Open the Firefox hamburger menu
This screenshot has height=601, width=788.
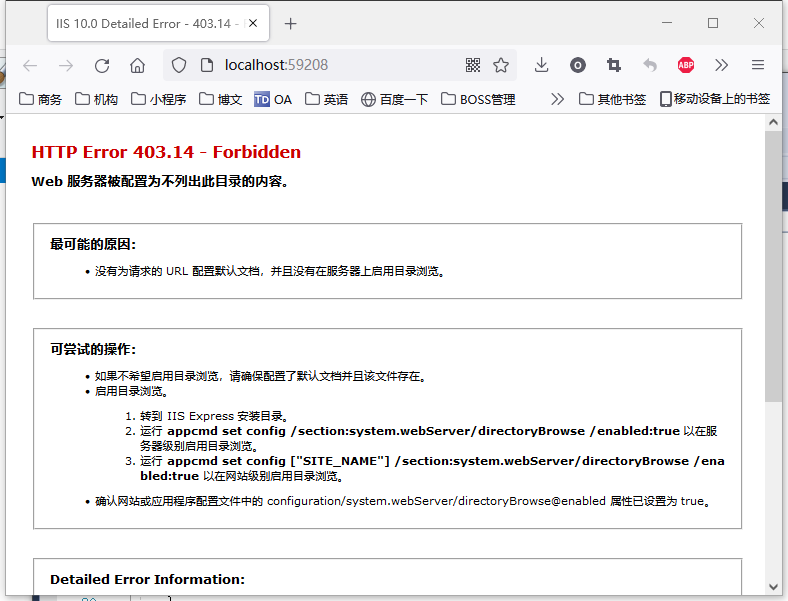click(x=758, y=65)
